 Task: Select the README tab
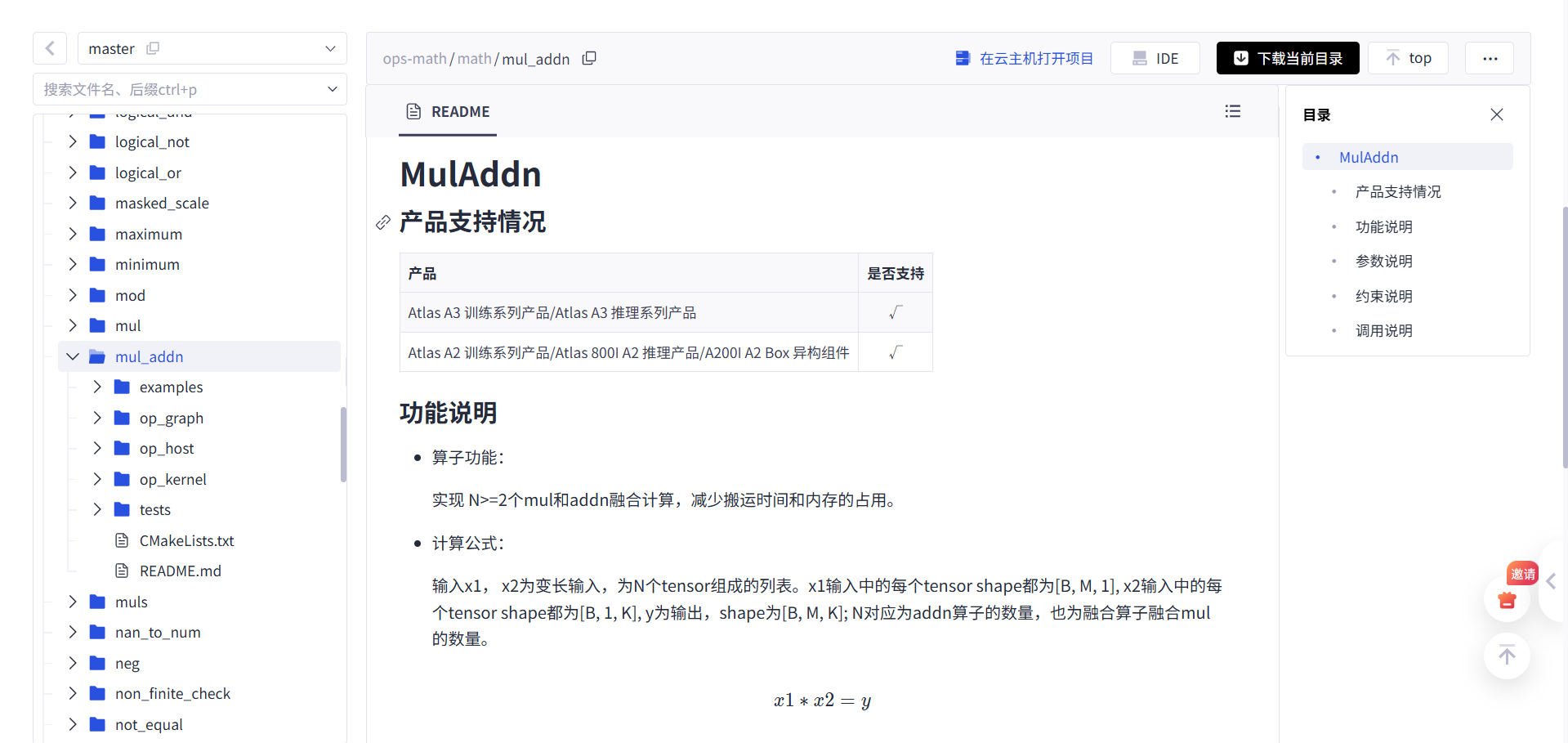[448, 112]
